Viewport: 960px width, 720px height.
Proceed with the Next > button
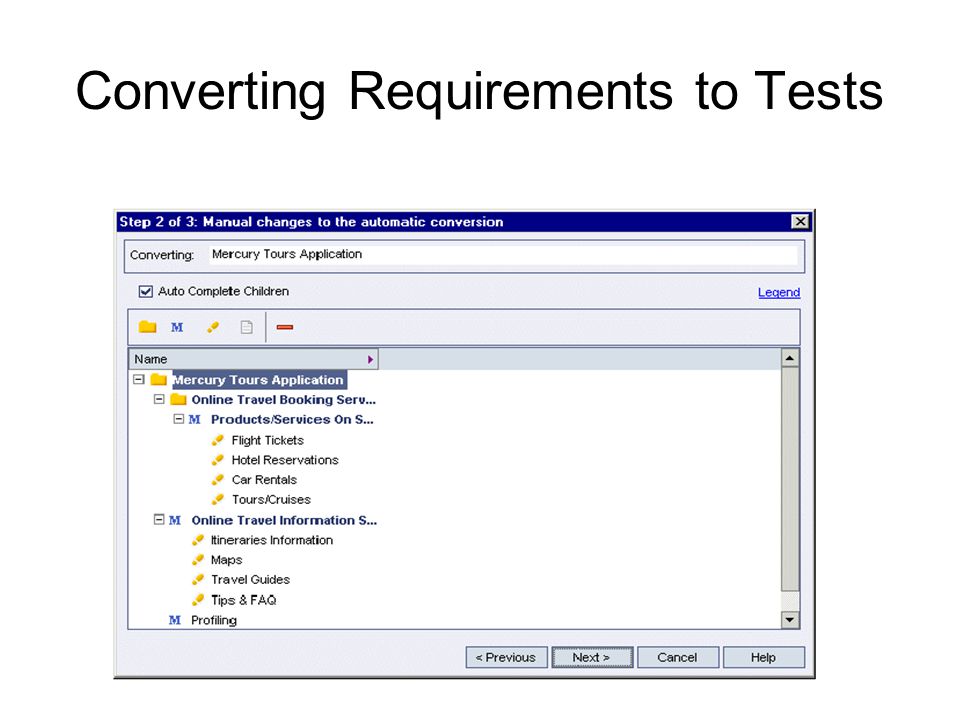pyautogui.click(x=592, y=658)
